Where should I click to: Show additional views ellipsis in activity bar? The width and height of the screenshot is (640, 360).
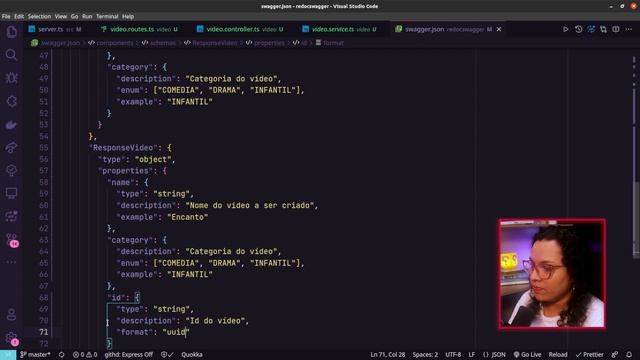[x=11, y=262]
